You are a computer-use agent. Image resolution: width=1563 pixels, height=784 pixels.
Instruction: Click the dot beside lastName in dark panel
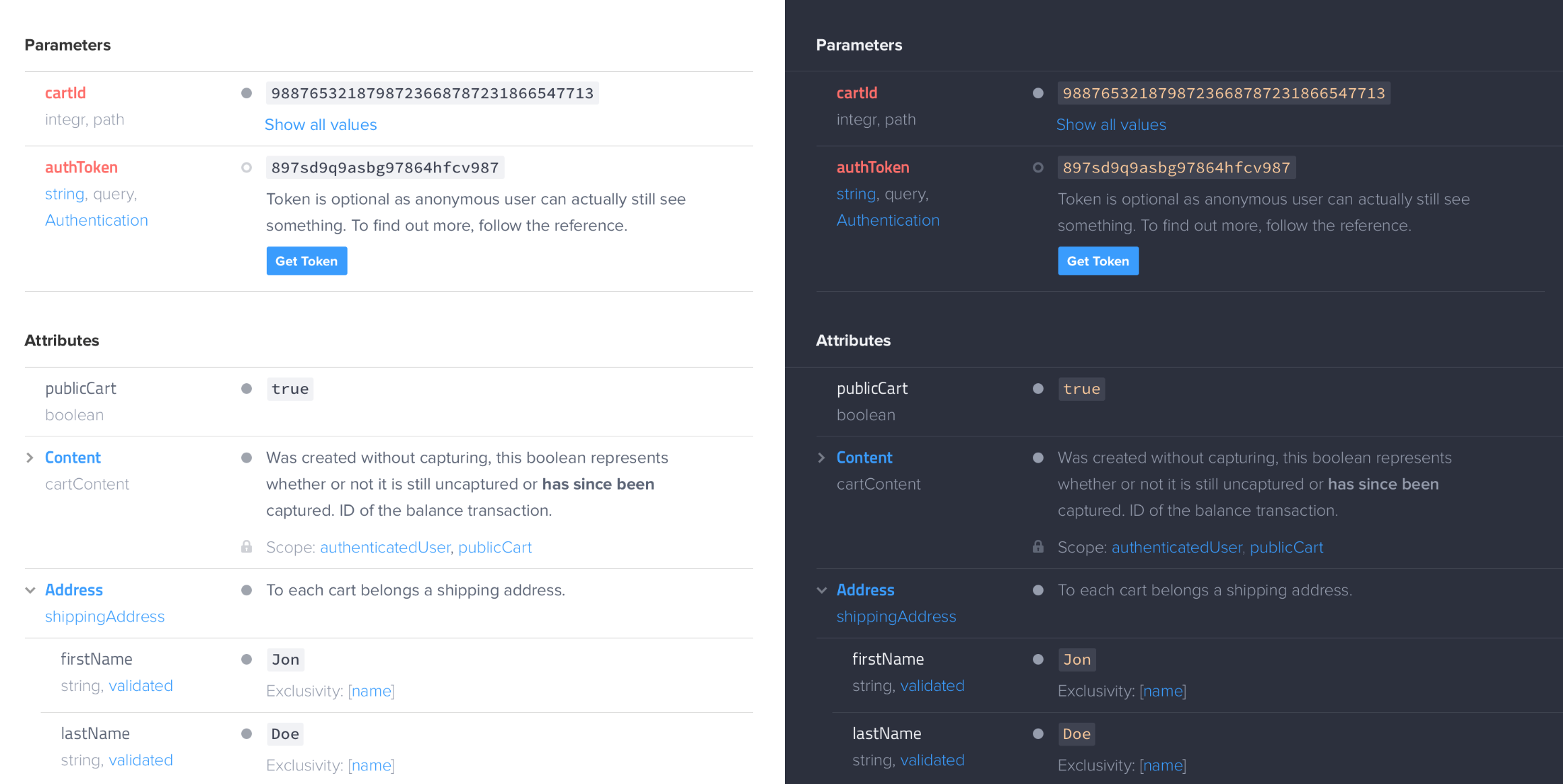pos(1038,733)
